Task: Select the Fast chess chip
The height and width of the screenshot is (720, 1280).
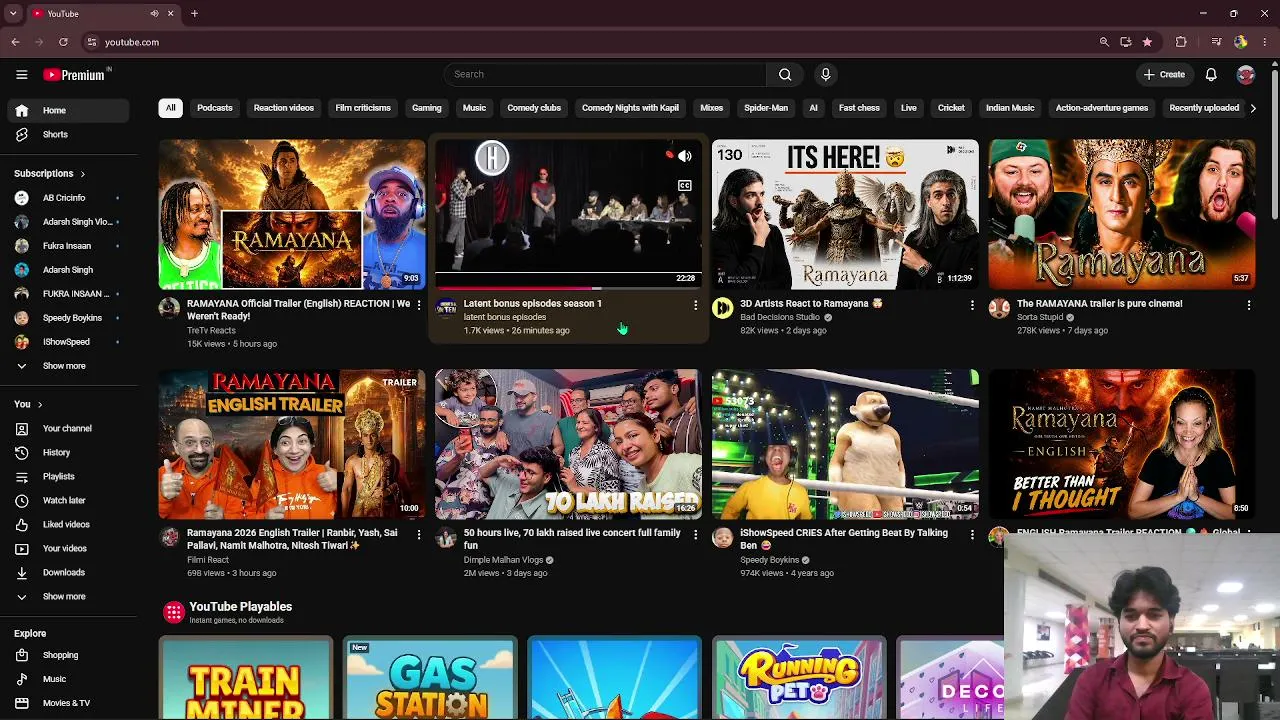Action: click(x=859, y=108)
